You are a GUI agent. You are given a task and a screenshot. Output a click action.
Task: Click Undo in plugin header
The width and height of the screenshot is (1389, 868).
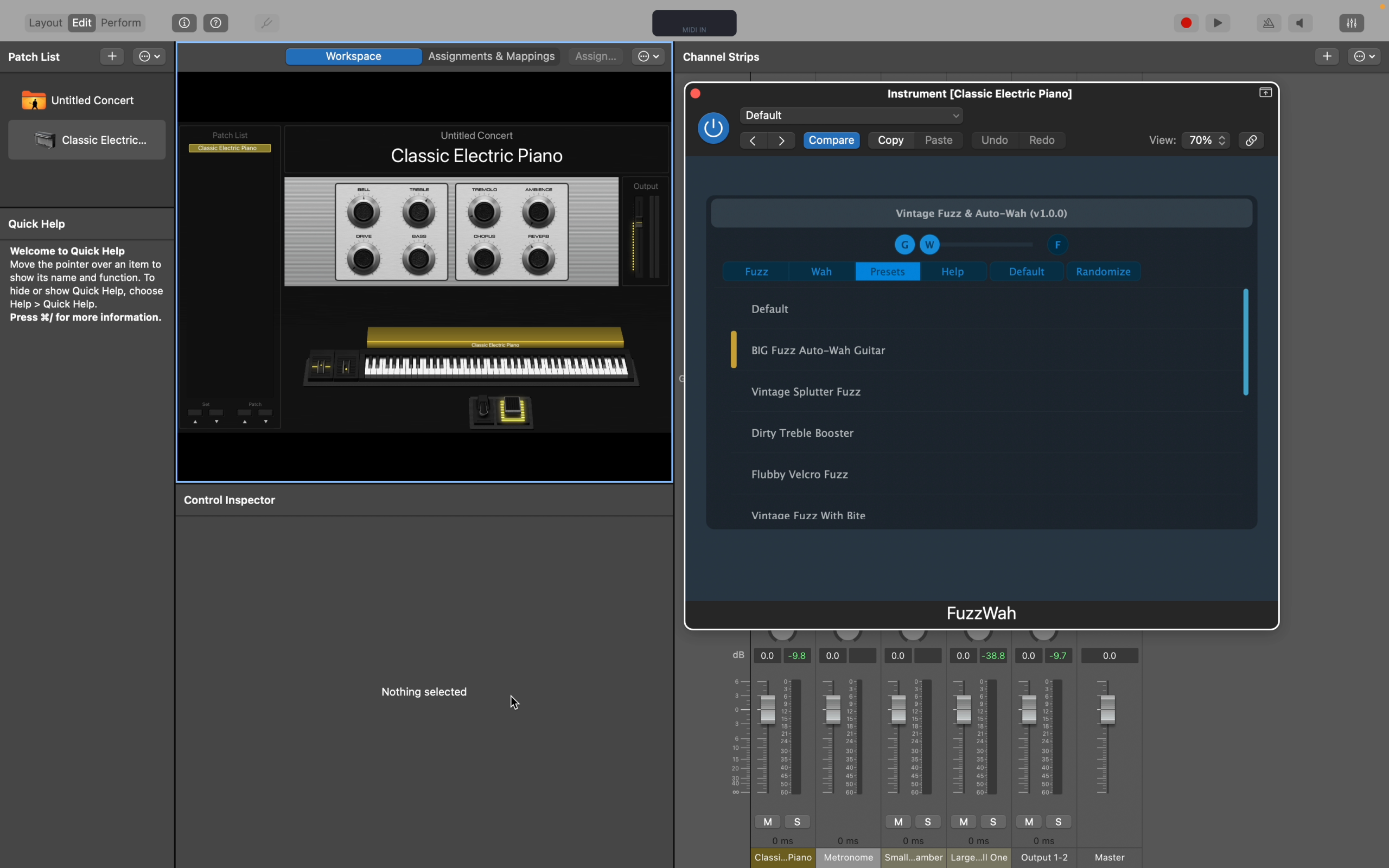click(995, 141)
